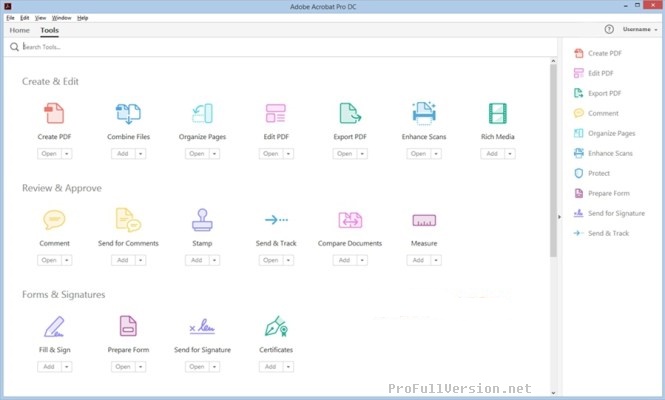
Task: Click the Add button under Send for Comments
Action: [x=123, y=260]
